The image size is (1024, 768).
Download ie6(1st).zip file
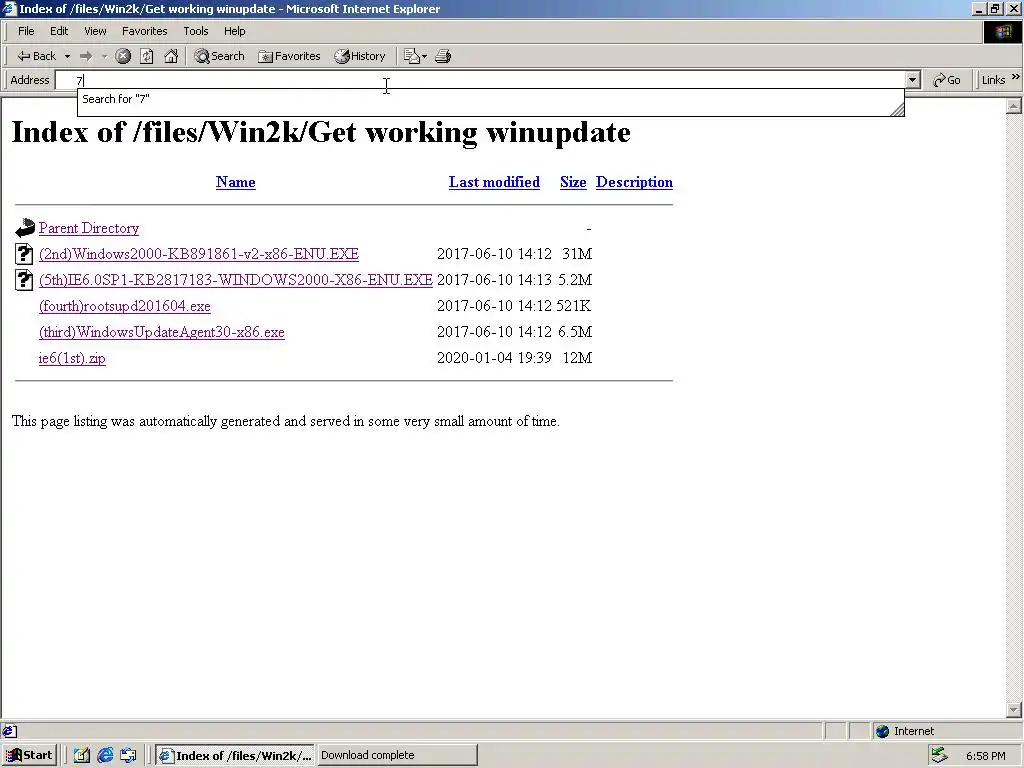click(x=72, y=359)
